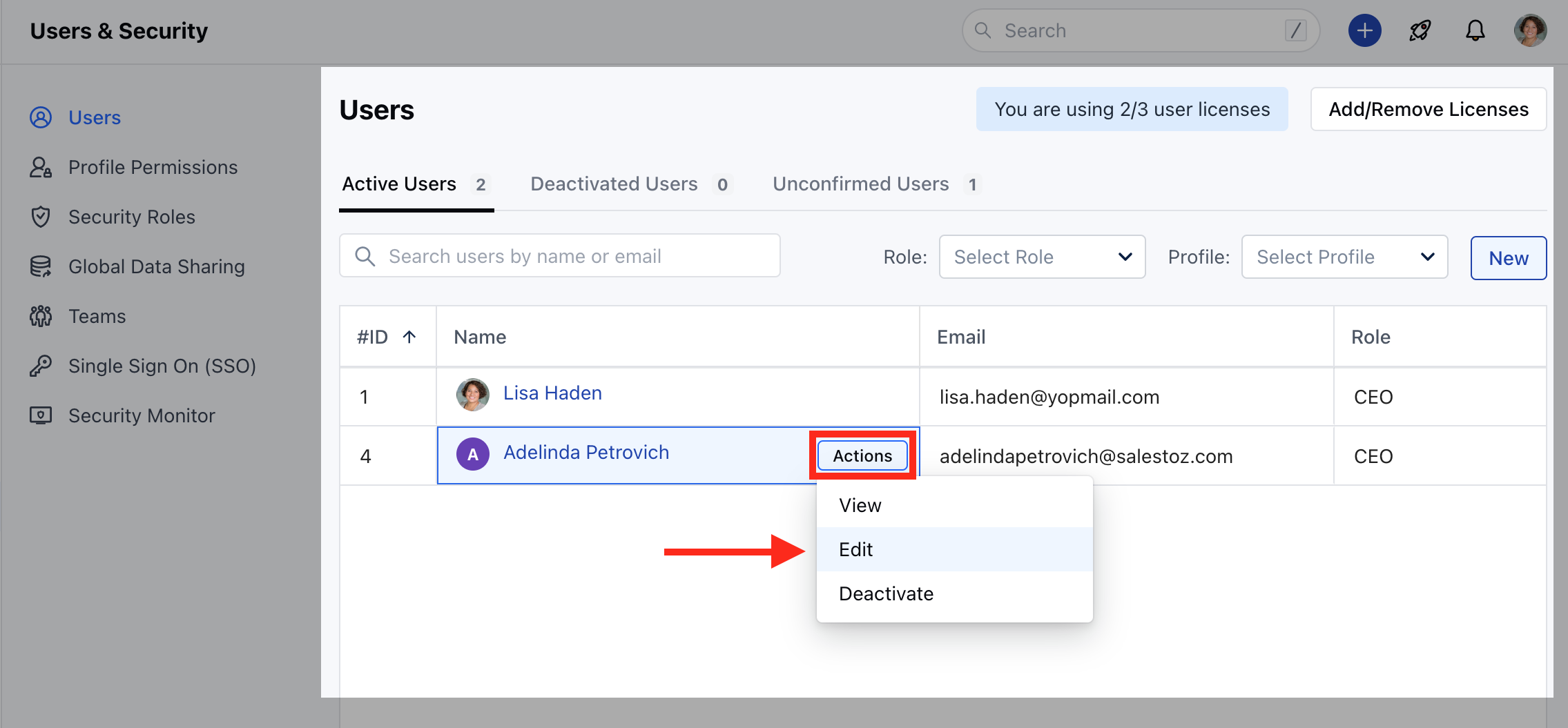Open the Select Profile dropdown
Viewport: 1568px width, 728px height.
pyautogui.click(x=1344, y=257)
